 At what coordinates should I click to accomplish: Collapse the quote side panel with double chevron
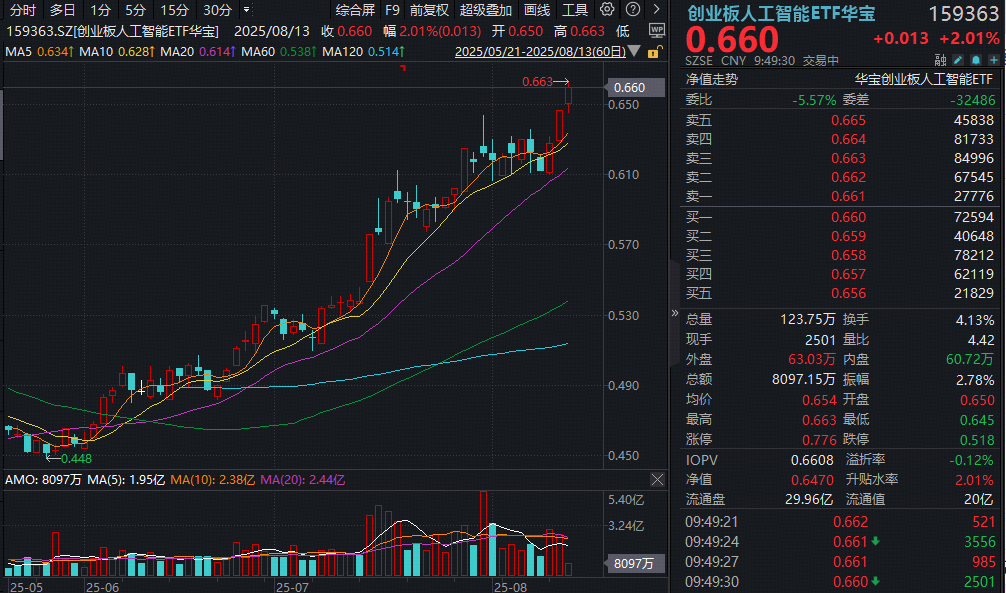[x=674, y=313]
